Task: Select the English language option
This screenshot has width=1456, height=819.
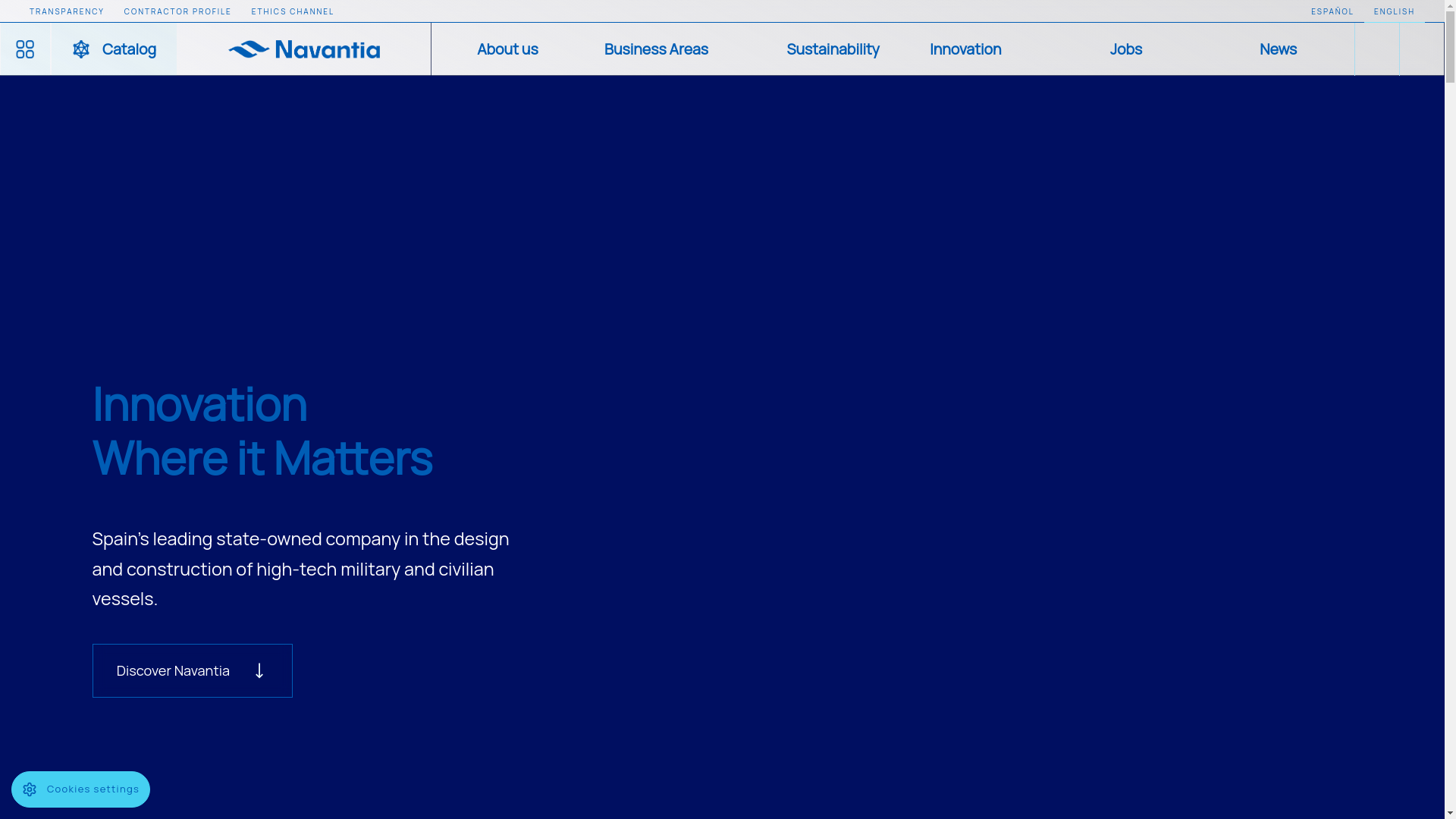Action: point(1394,11)
